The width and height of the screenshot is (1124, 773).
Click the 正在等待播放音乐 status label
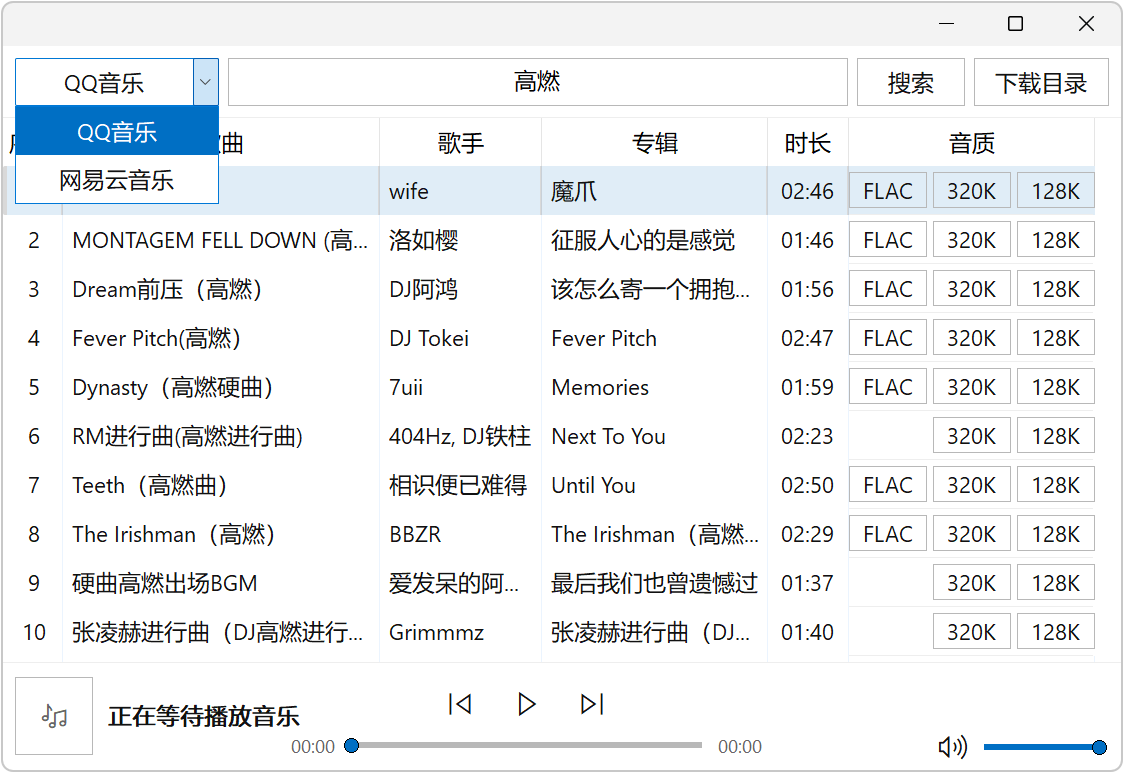click(x=204, y=716)
